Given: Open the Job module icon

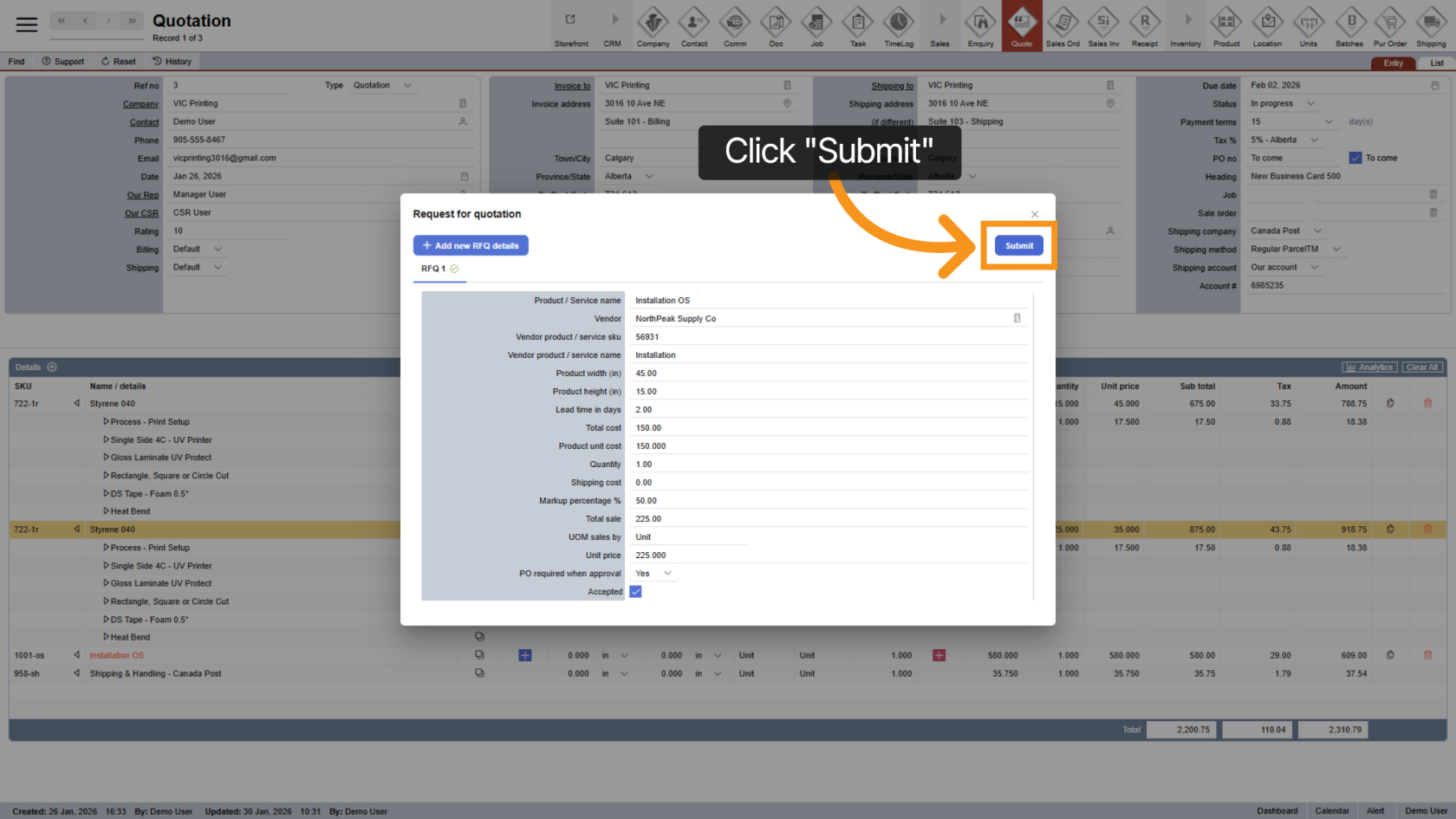Looking at the screenshot, I should click(x=816, y=26).
